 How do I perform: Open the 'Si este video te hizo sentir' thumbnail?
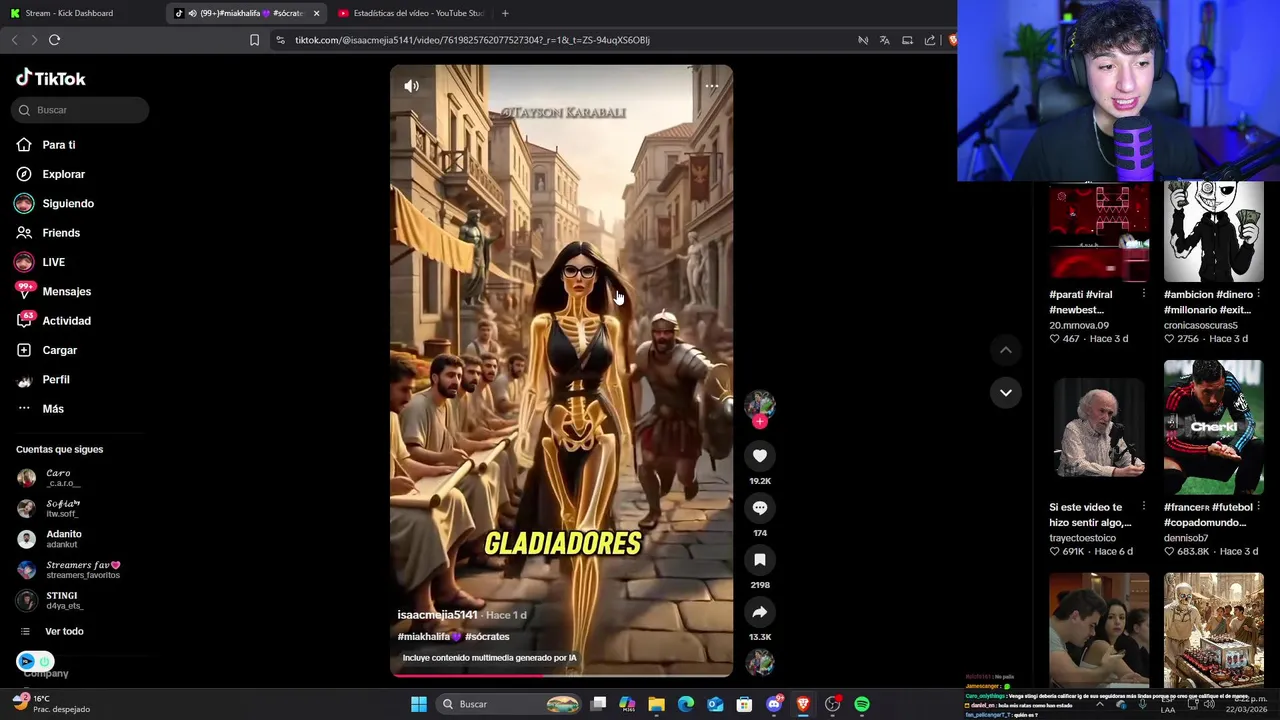click(1099, 428)
